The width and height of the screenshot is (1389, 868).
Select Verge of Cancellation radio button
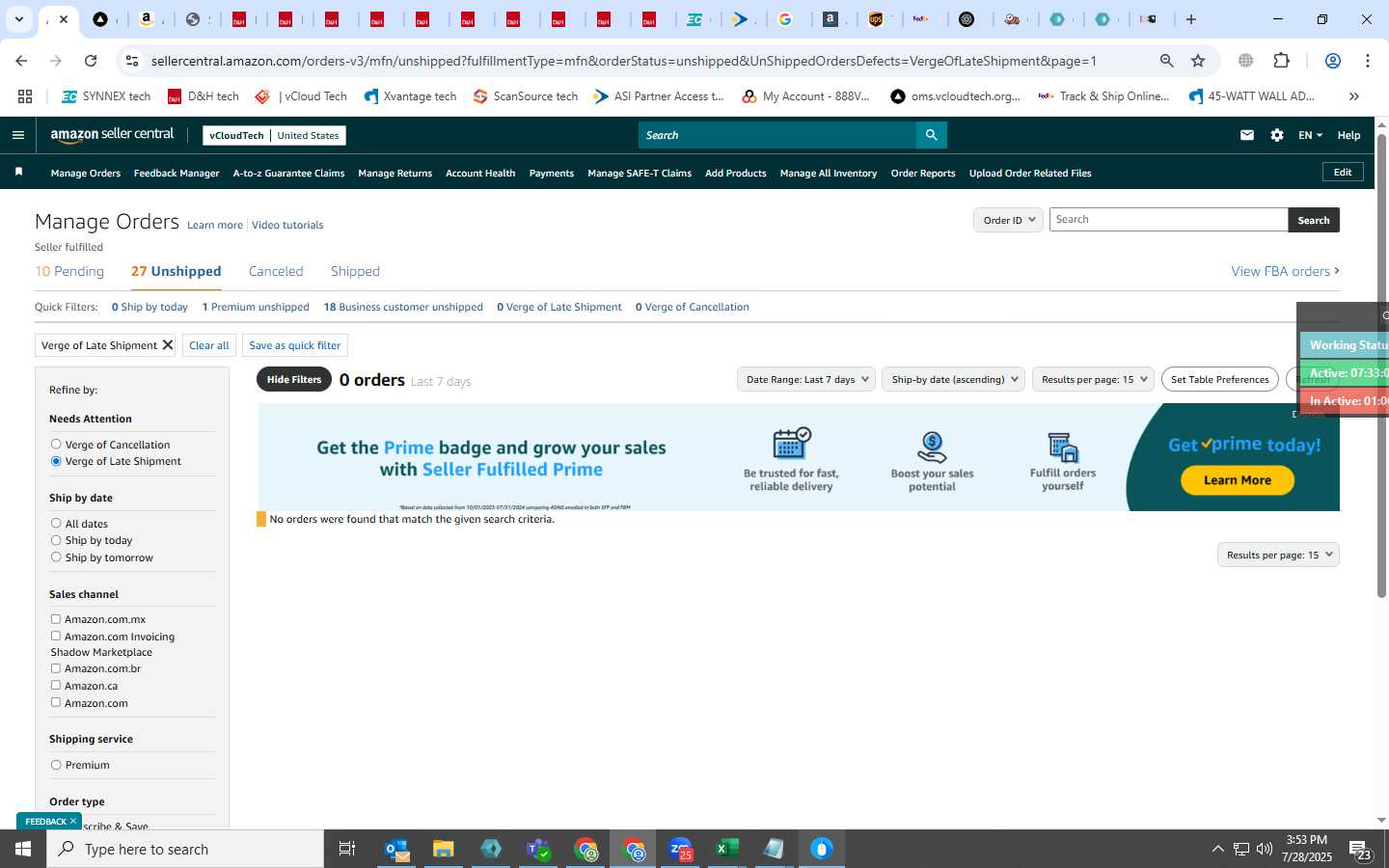click(56, 445)
